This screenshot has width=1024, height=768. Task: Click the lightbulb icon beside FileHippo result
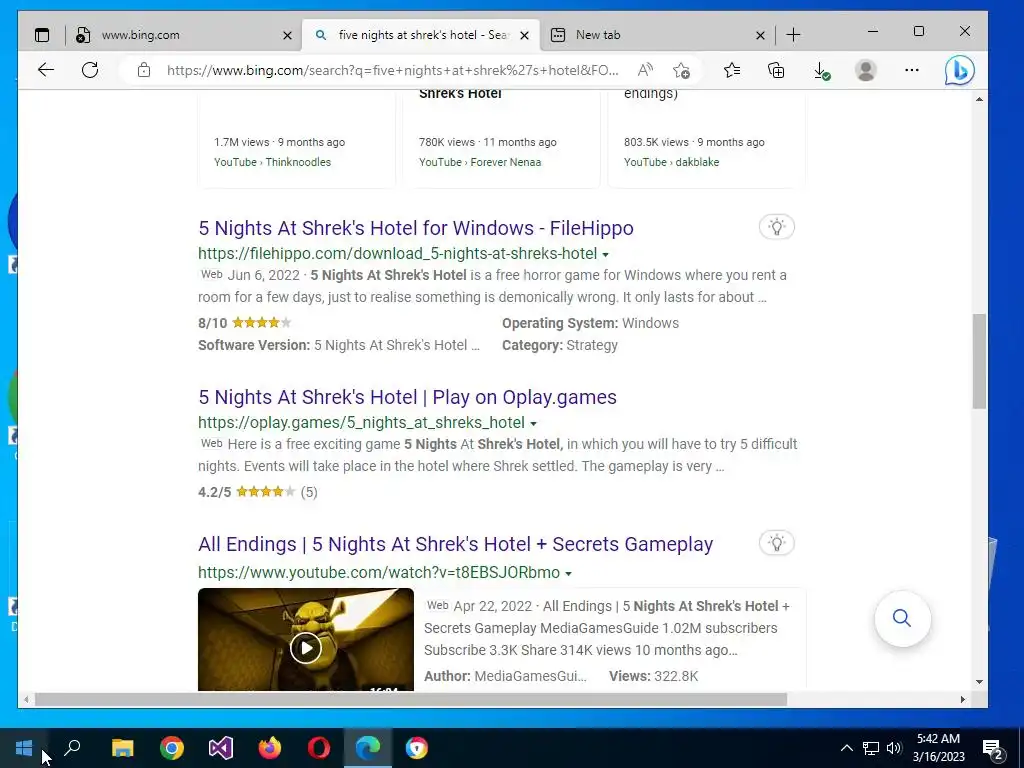click(x=776, y=227)
